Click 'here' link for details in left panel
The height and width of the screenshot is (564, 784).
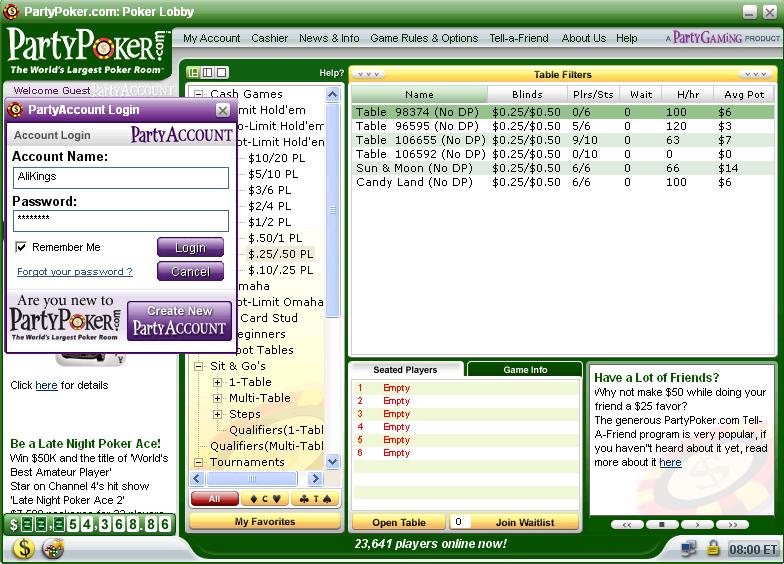46,385
